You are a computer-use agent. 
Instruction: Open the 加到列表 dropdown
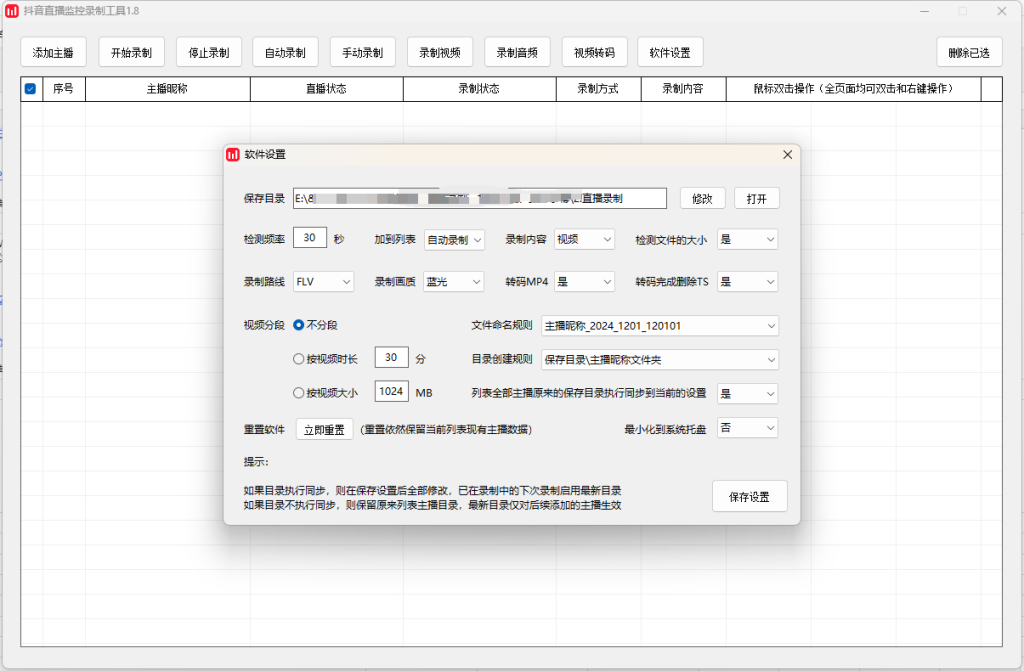point(454,240)
